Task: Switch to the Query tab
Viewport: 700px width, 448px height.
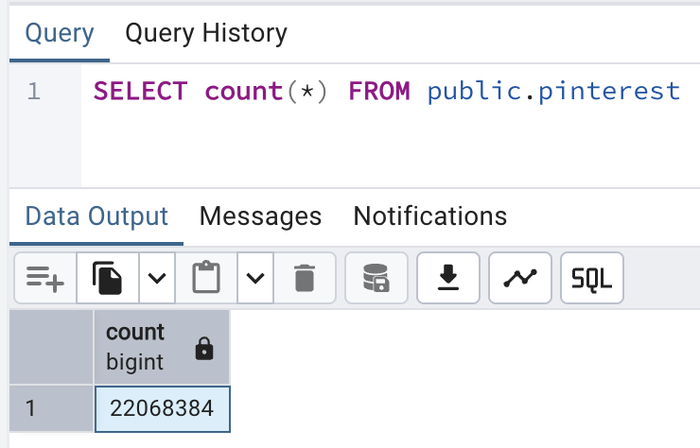Action: [x=60, y=33]
